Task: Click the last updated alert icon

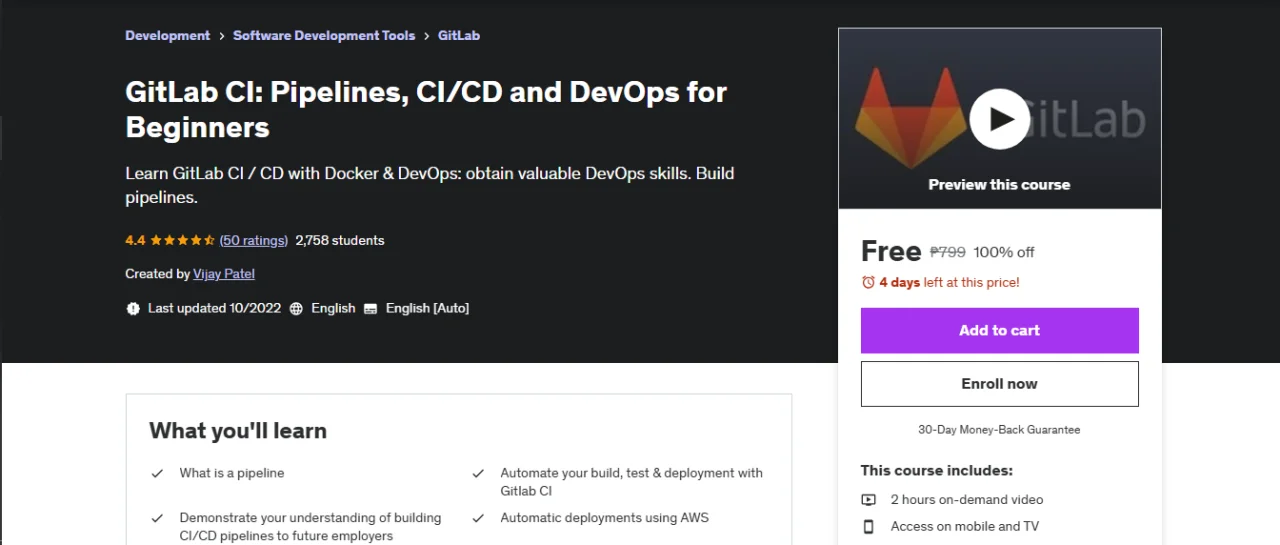Action: point(133,308)
